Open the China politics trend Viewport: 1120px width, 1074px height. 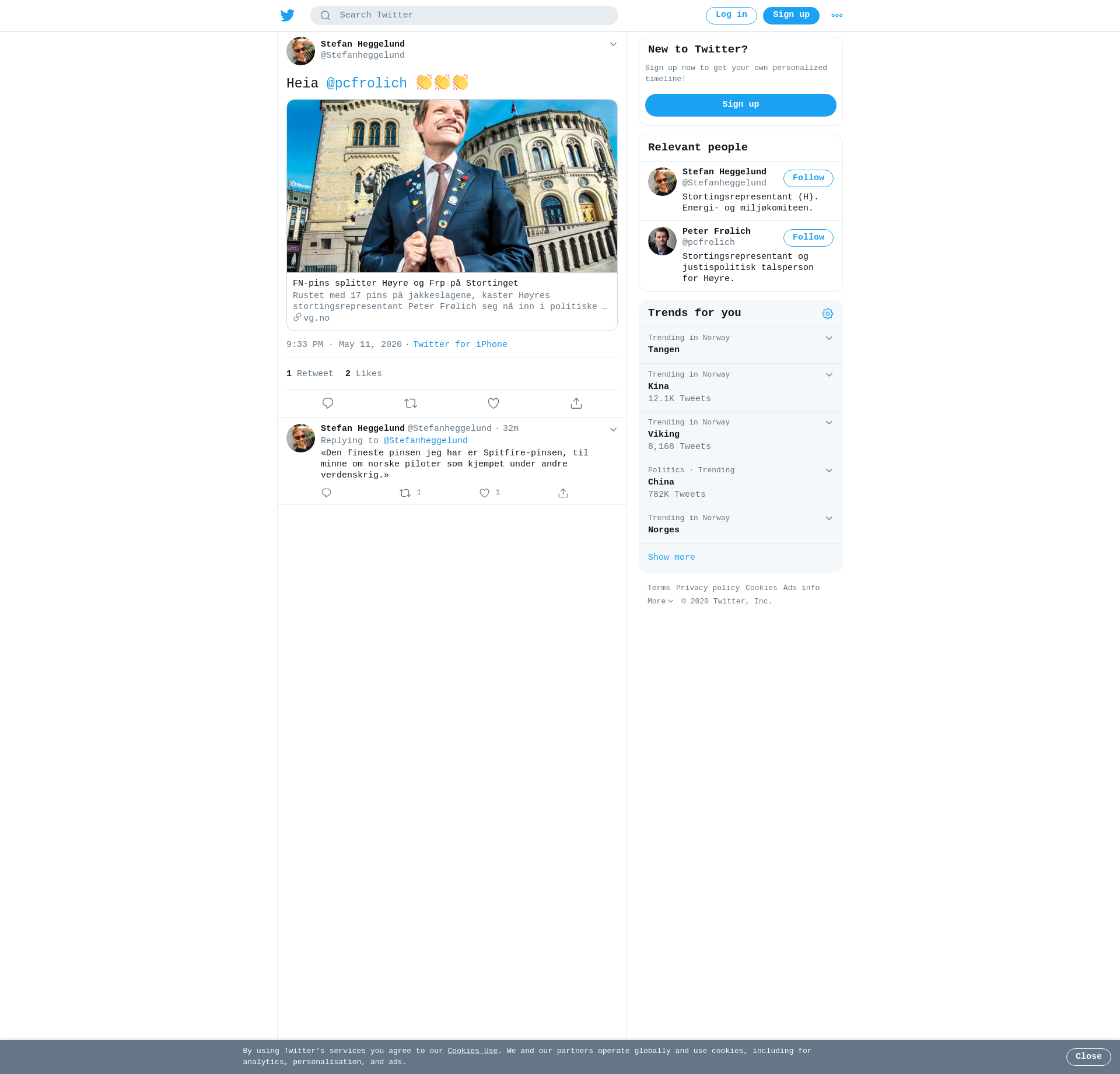(740, 483)
